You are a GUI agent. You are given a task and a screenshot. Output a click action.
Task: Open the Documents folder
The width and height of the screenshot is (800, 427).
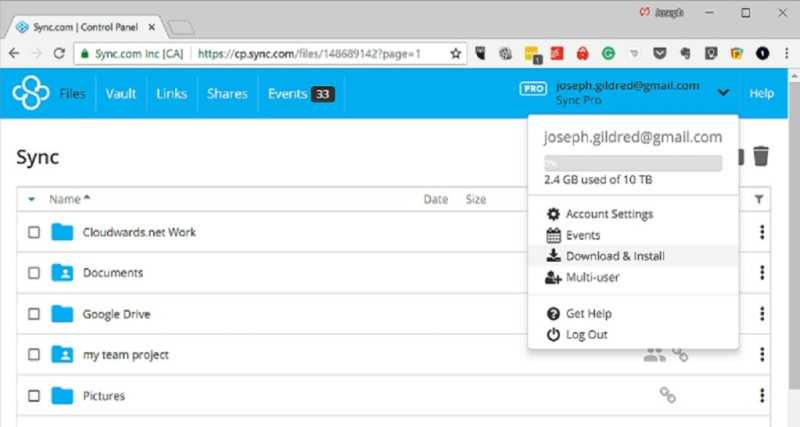(x=113, y=273)
